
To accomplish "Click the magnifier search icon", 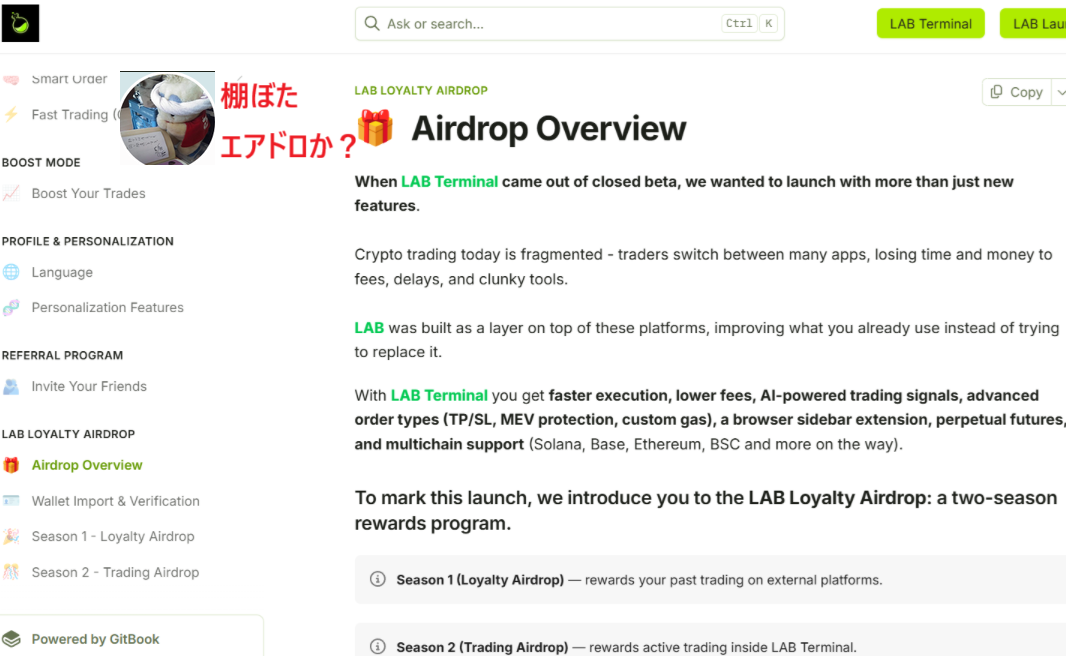I will [372, 24].
